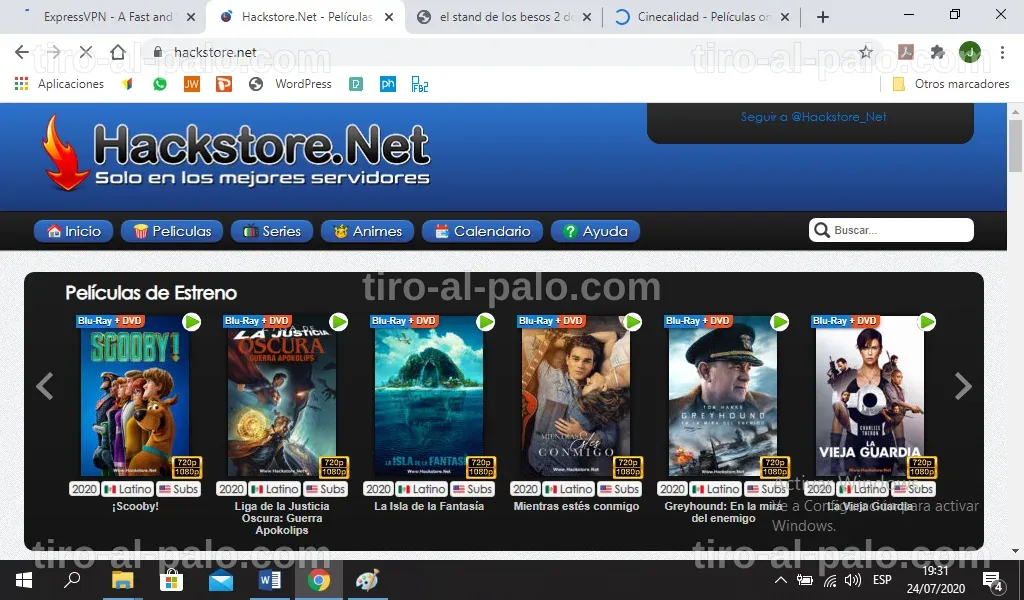Image resolution: width=1024 pixels, height=600 pixels.
Task: Go back using the browser back arrow
Action: pyautogui.click(x=22, y=52)
